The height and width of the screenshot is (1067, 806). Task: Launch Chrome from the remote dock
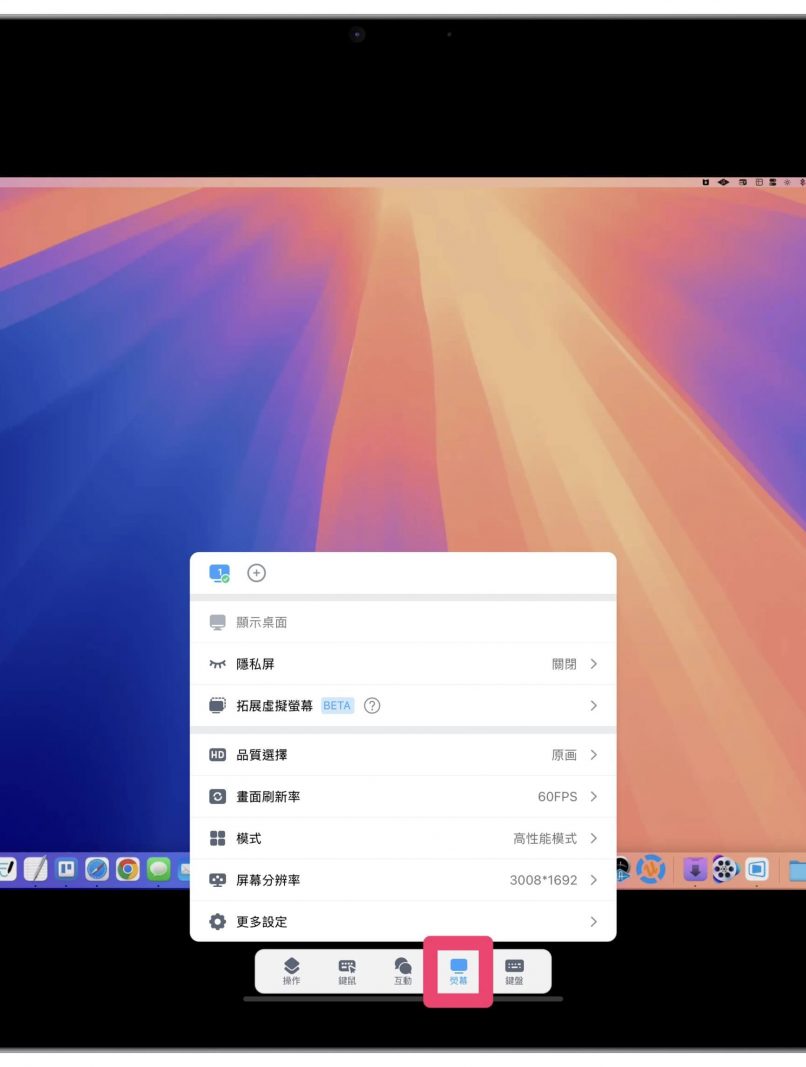128,869
